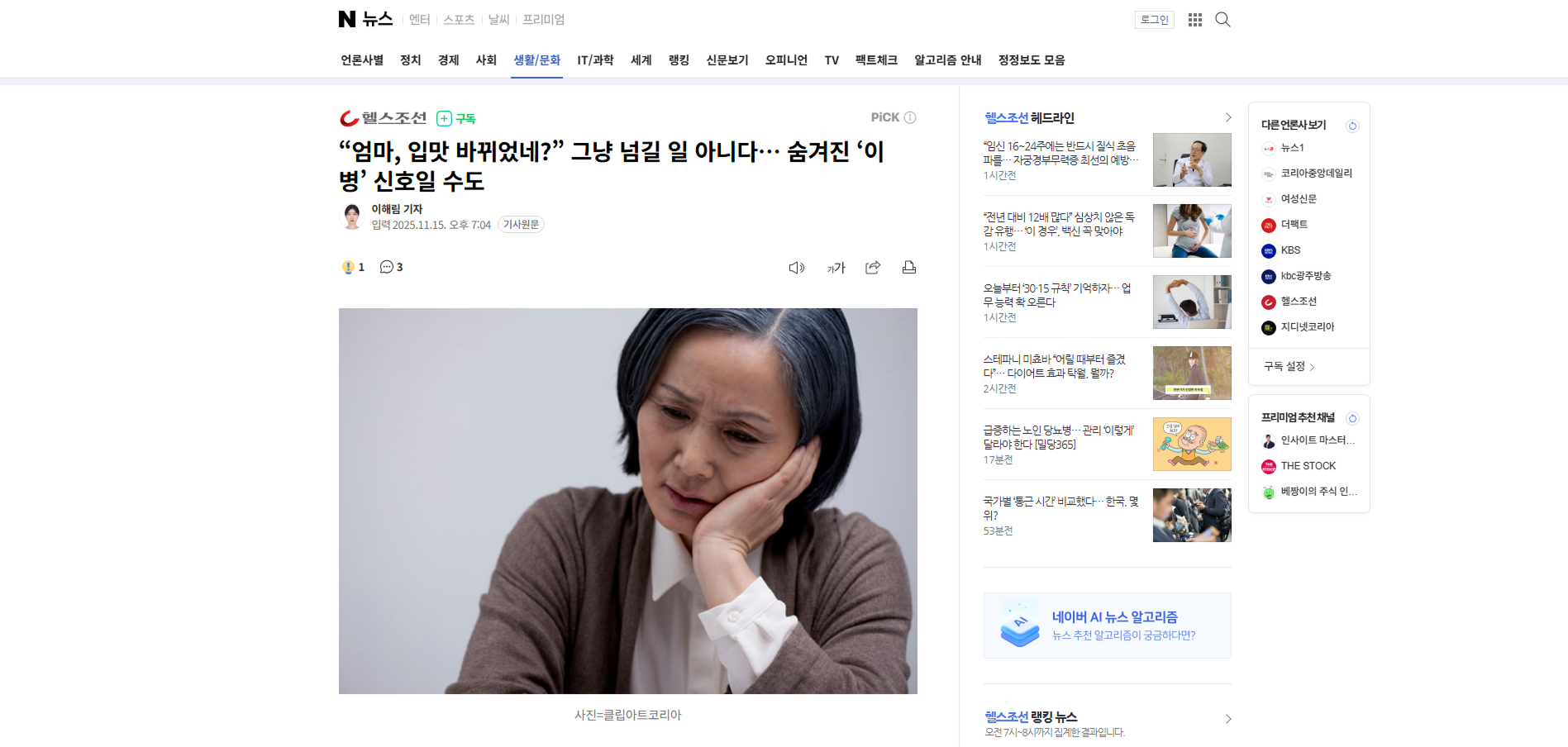Screen dimensions: 1568x747
Task: Expand 헬스조선 헤드라인 chevron arrow
Action: tap(1227, 117)
